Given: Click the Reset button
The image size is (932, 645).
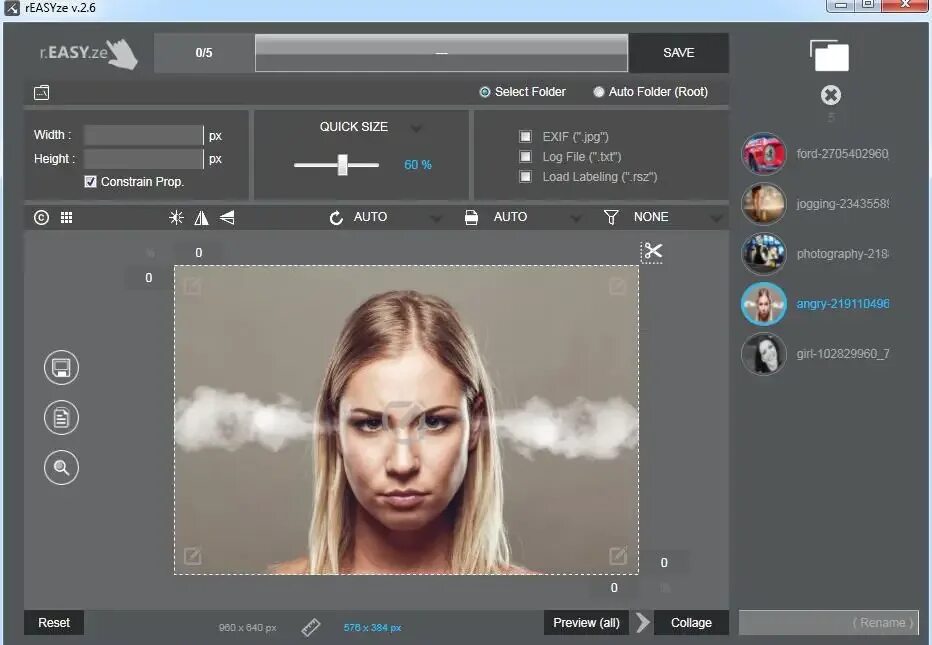Looking at the screenshot, I should (x=54, y=622).
